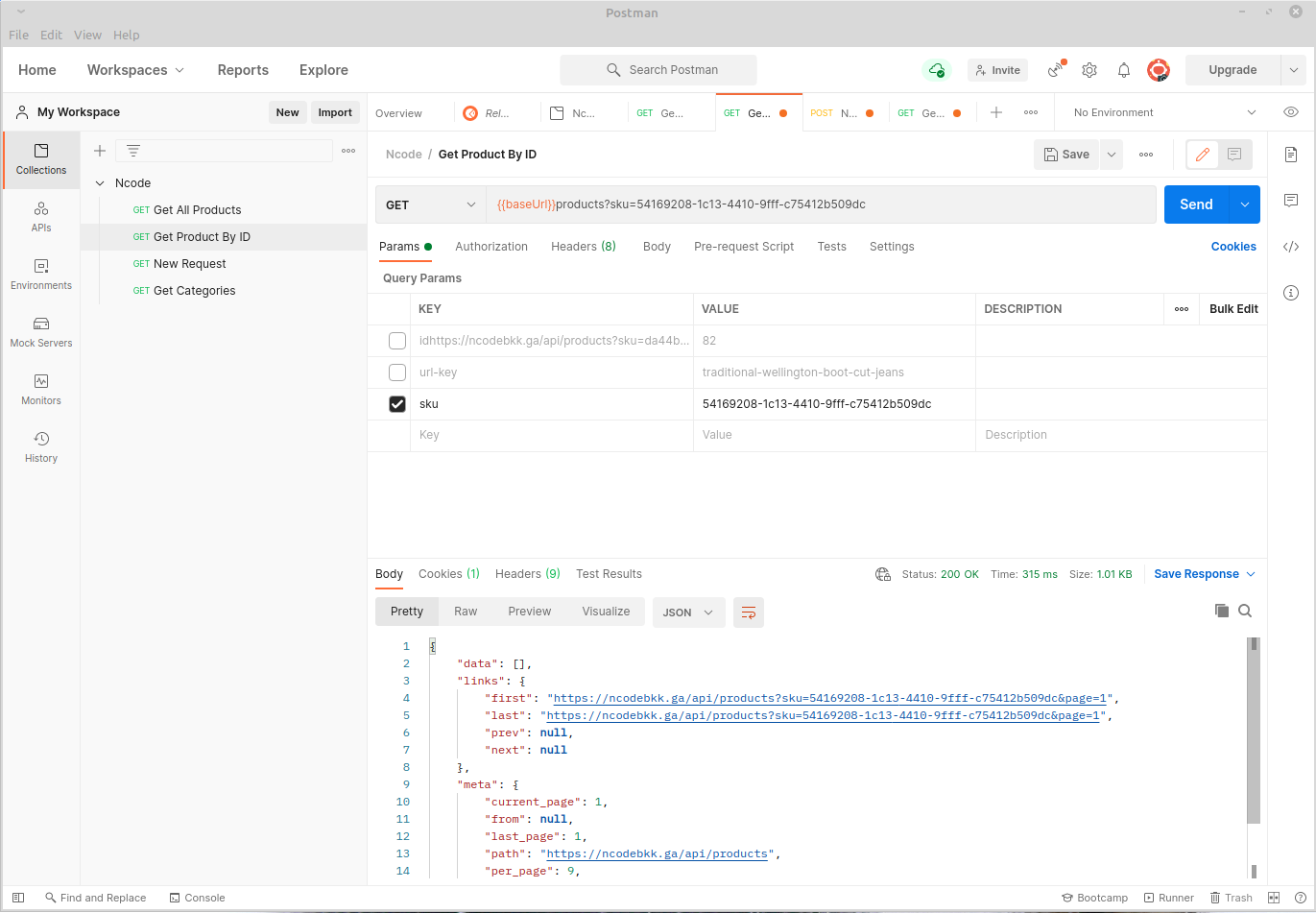Click the network globe icon near Status
Image resolution: width=1316 pixels, height=913 pixels.
tap(883, 574)
